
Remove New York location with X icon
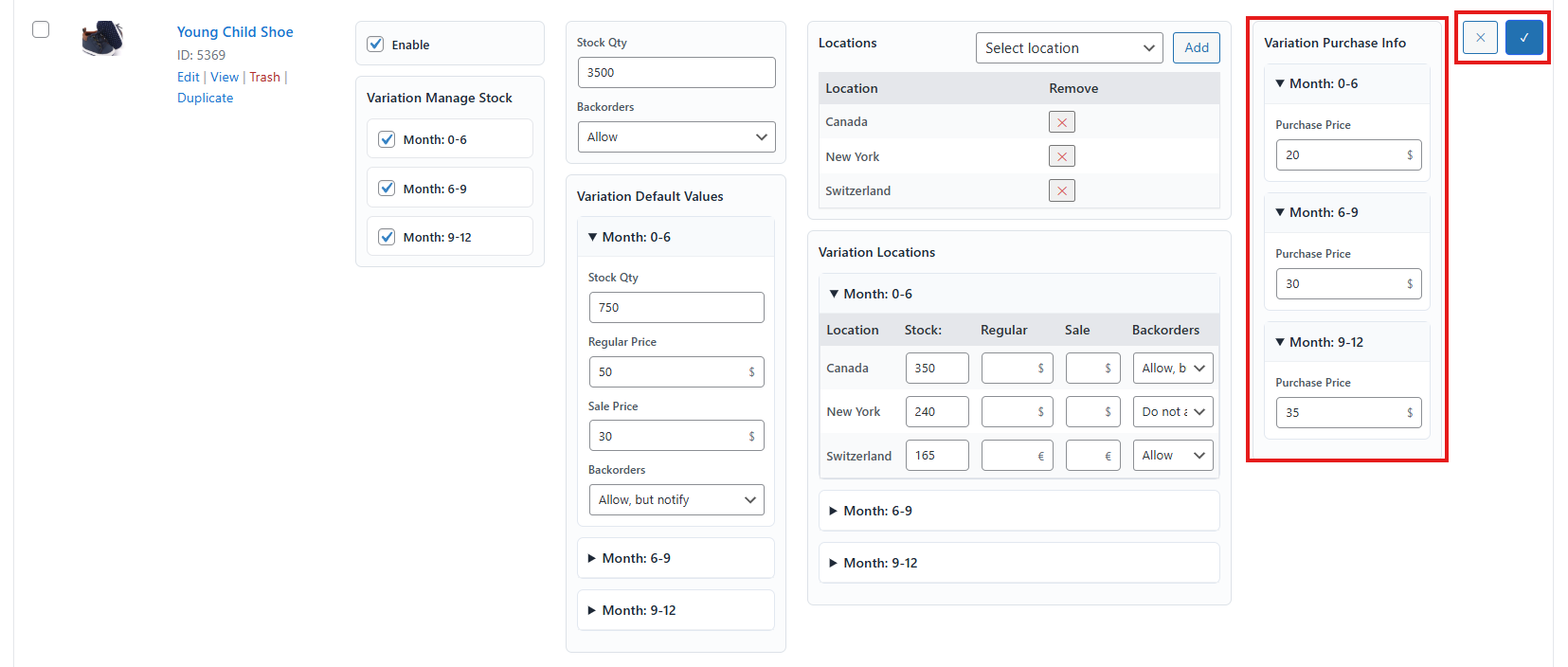coord(1061,156)
